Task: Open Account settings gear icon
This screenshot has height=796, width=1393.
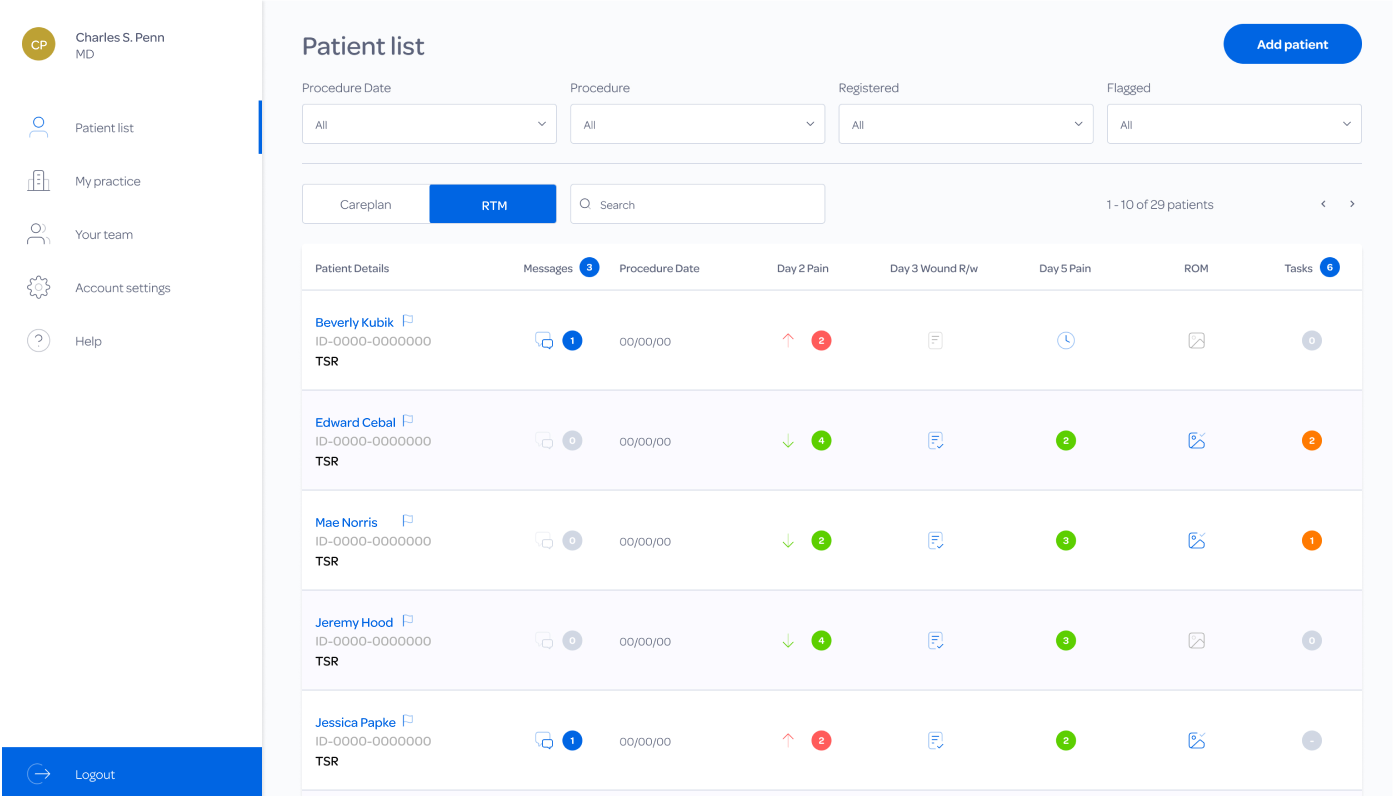Action: coord(38,288)
